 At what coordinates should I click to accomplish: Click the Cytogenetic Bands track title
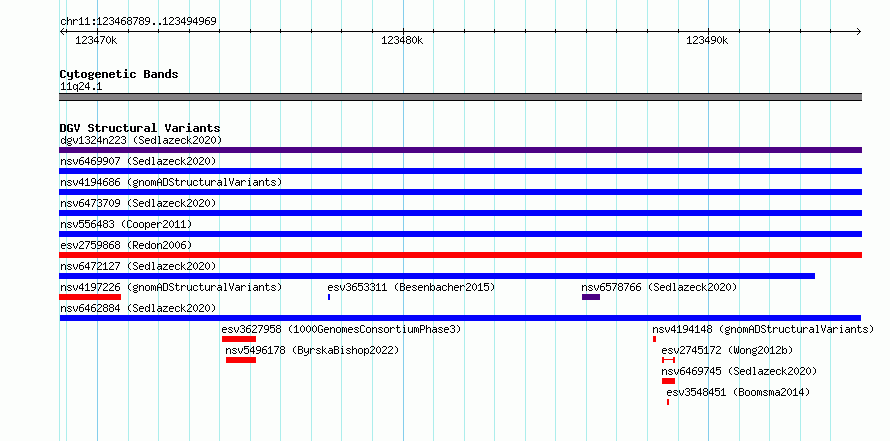click(119, 74)
